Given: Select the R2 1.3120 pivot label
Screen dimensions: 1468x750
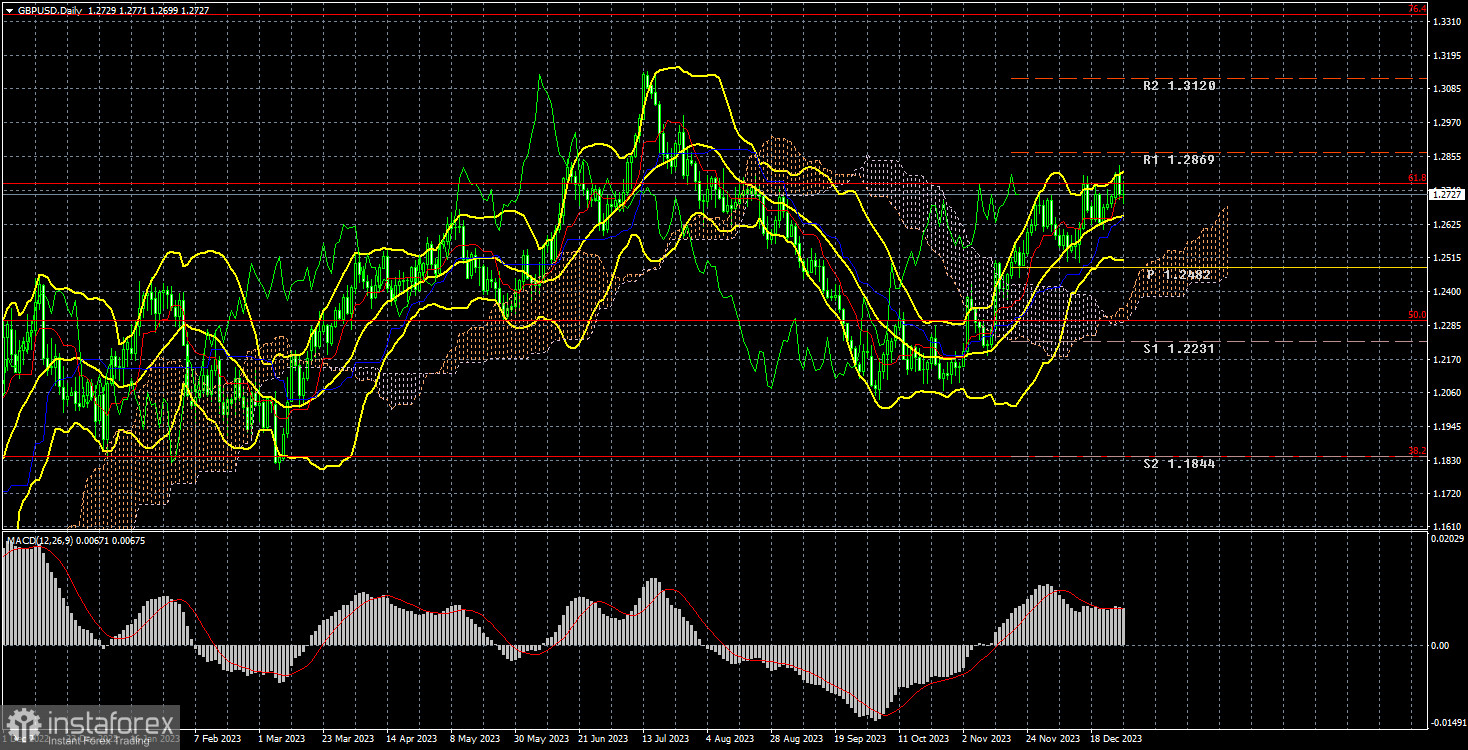Looking at the screenshot, I should (1180, 86).
